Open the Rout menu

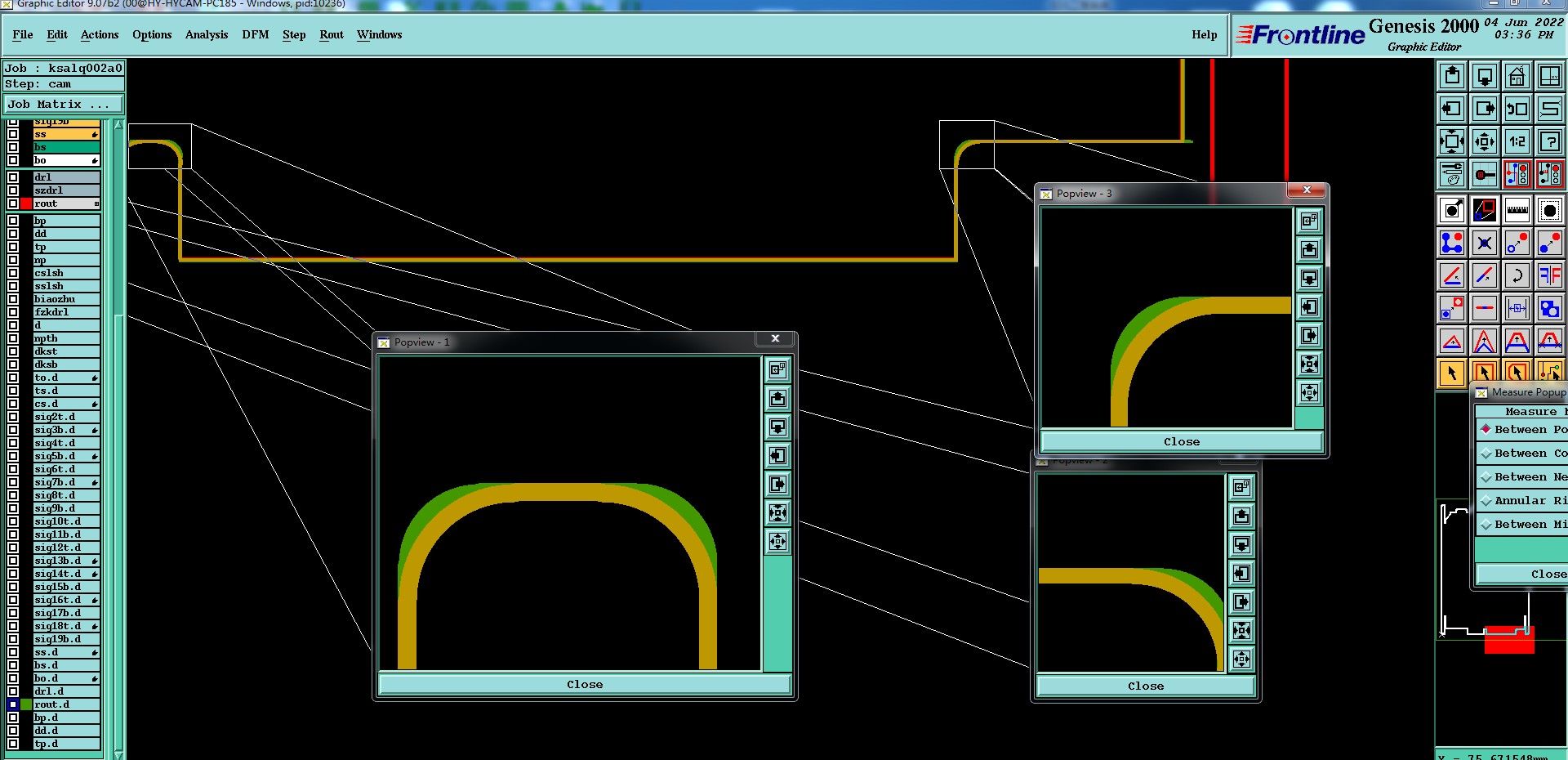[332, 34]
